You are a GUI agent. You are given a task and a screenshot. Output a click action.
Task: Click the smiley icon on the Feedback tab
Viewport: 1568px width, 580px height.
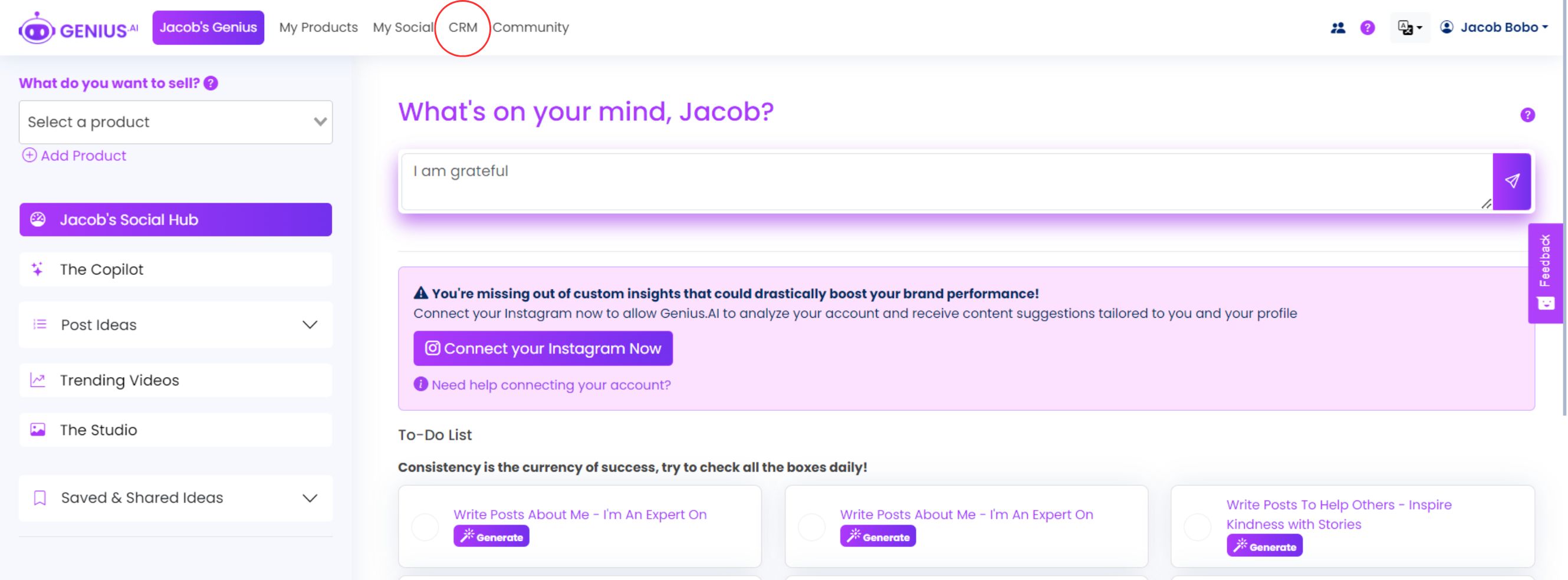pos(1546,304)
